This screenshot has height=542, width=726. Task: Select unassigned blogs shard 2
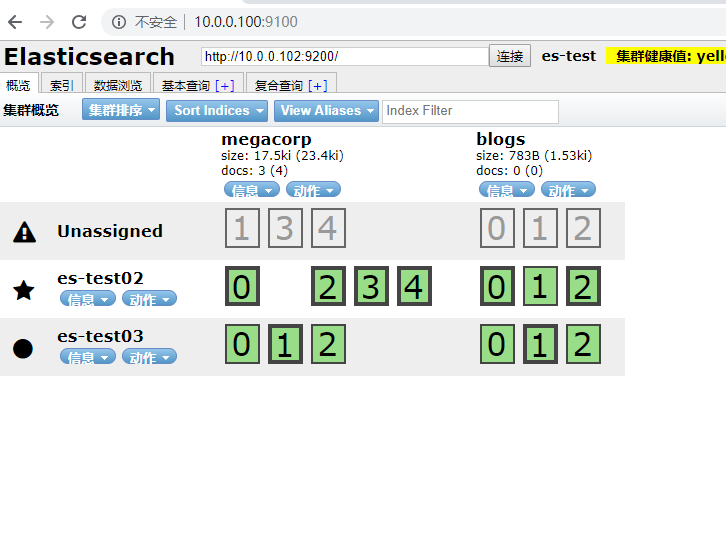coord(583,228)
